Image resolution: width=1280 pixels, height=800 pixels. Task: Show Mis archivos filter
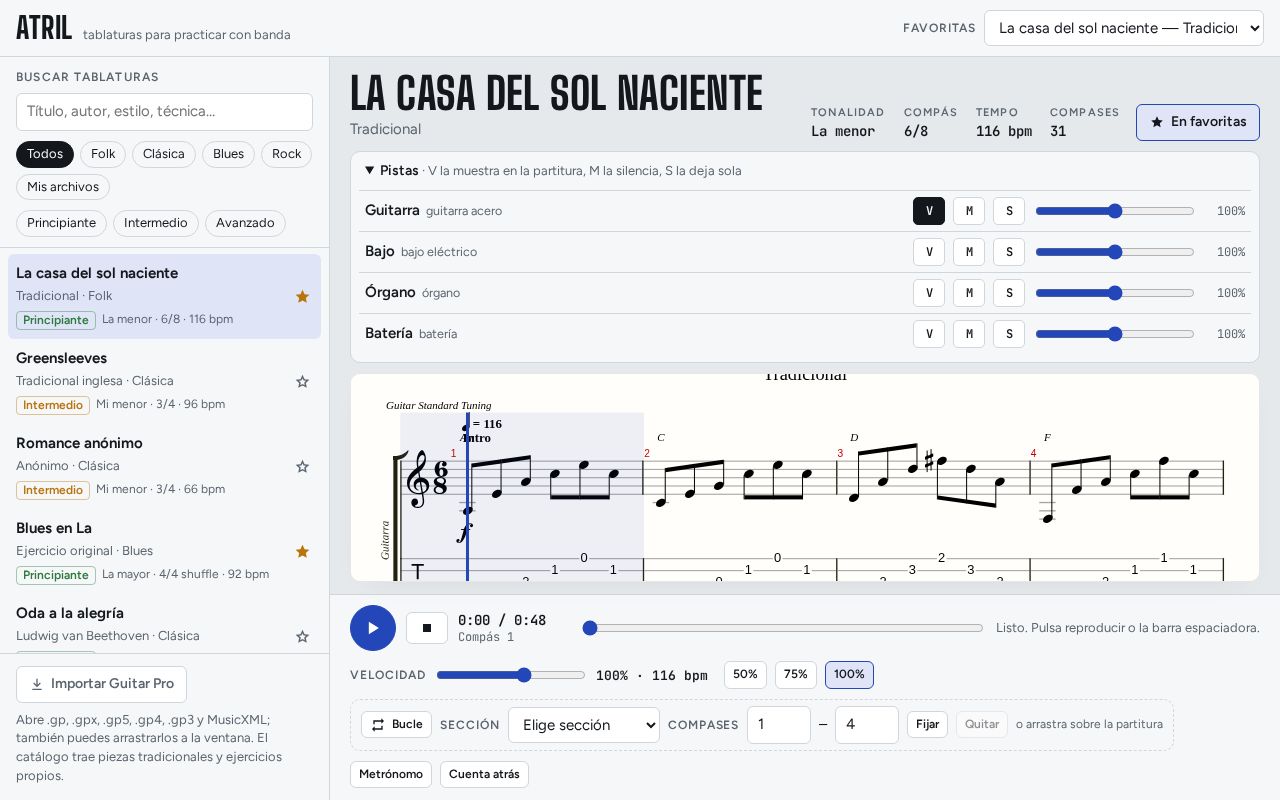tap(63, 187)
